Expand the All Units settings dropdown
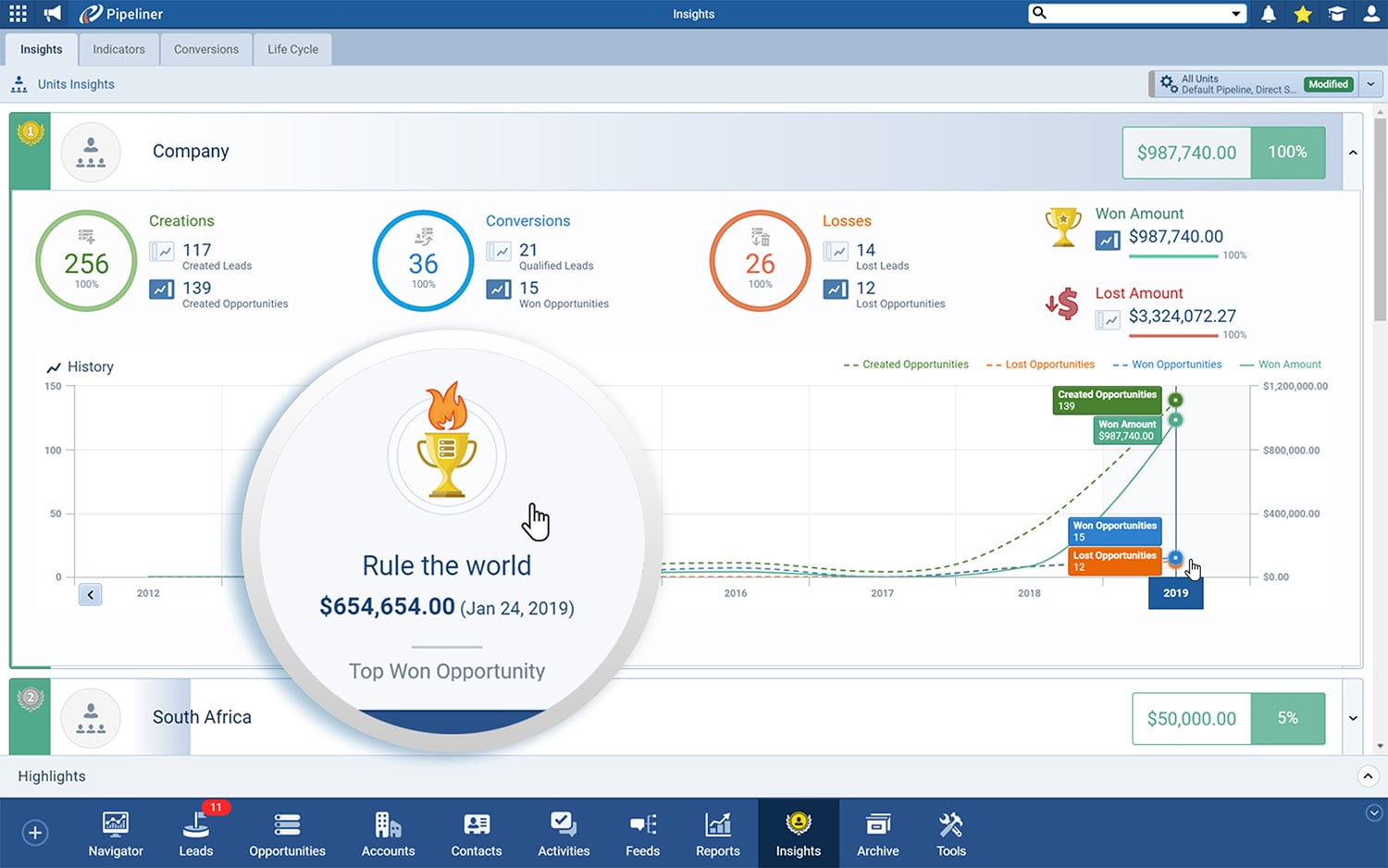 click(1371, 83)
